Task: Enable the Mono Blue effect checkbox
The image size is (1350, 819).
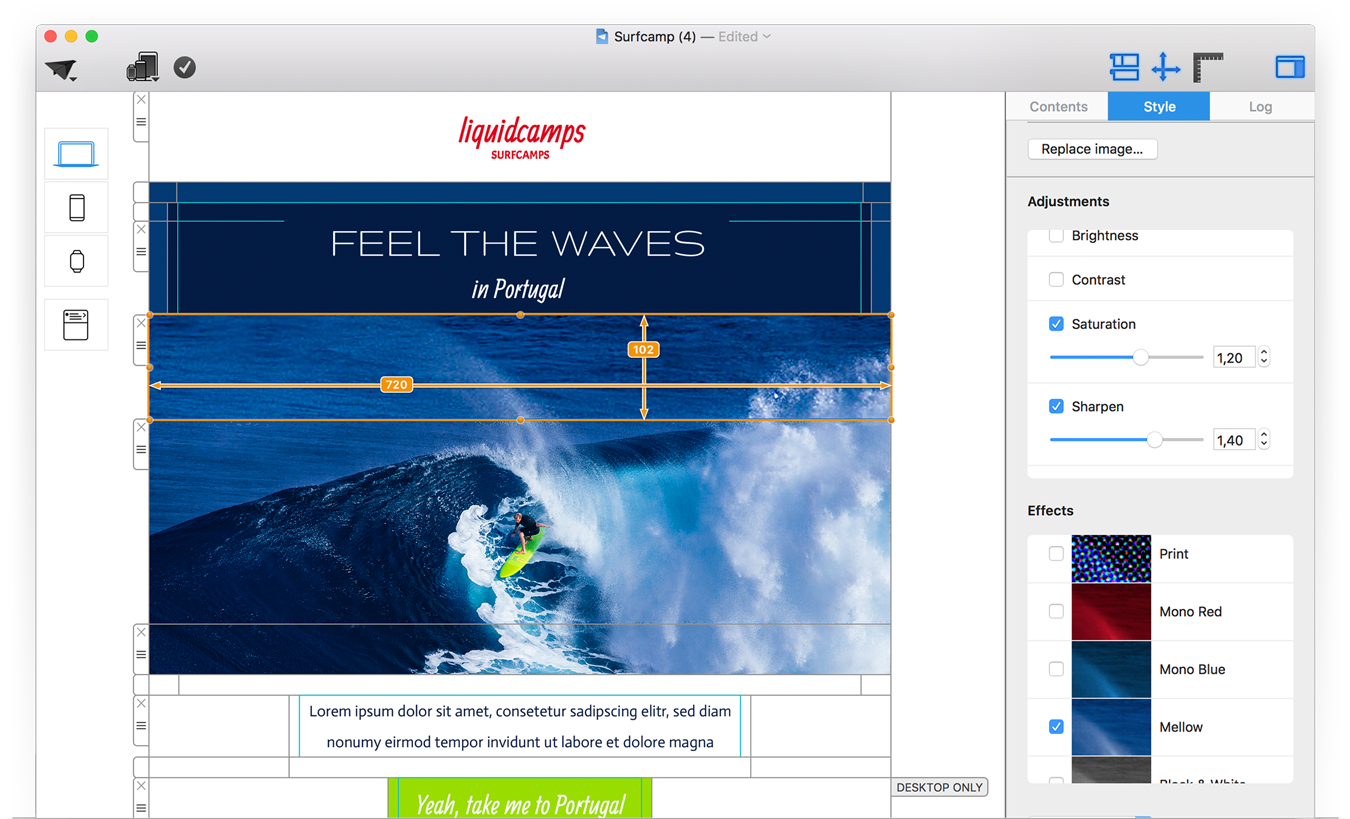Action: pos(1056,669)
